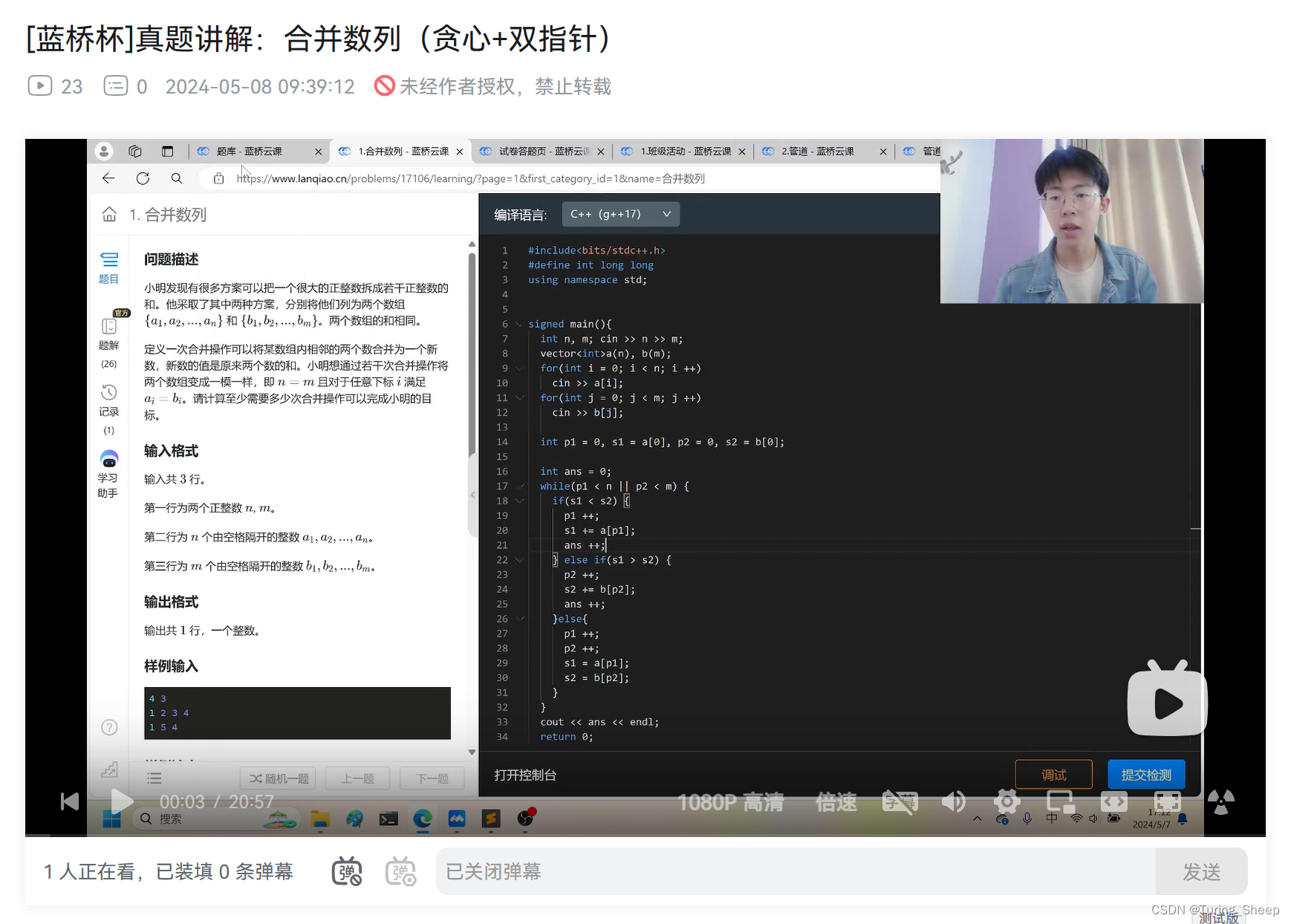Screen dimensions: 1291x924
Task: Pick a random problem with 随机一题
Action: click(x=279, y=778)
